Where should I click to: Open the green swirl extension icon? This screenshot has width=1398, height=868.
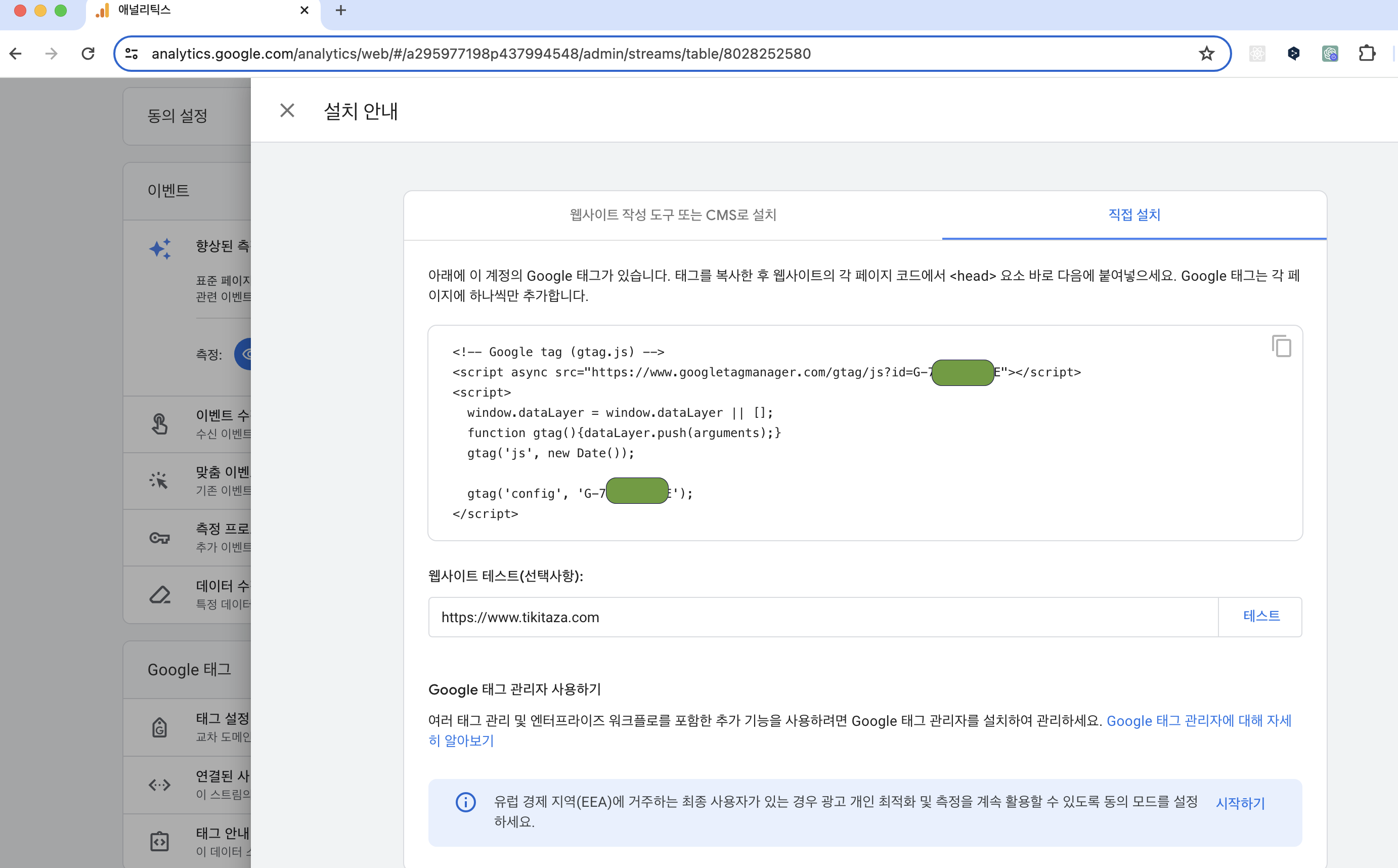point(1330,54)
